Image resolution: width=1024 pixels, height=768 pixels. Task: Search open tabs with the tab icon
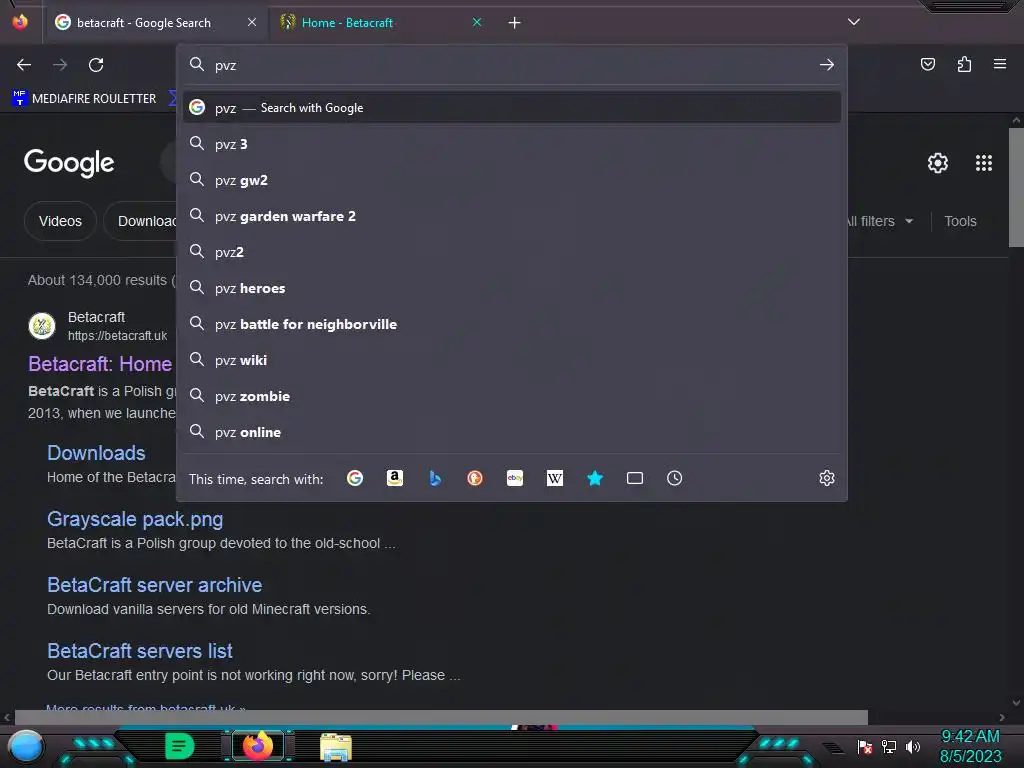635,478
